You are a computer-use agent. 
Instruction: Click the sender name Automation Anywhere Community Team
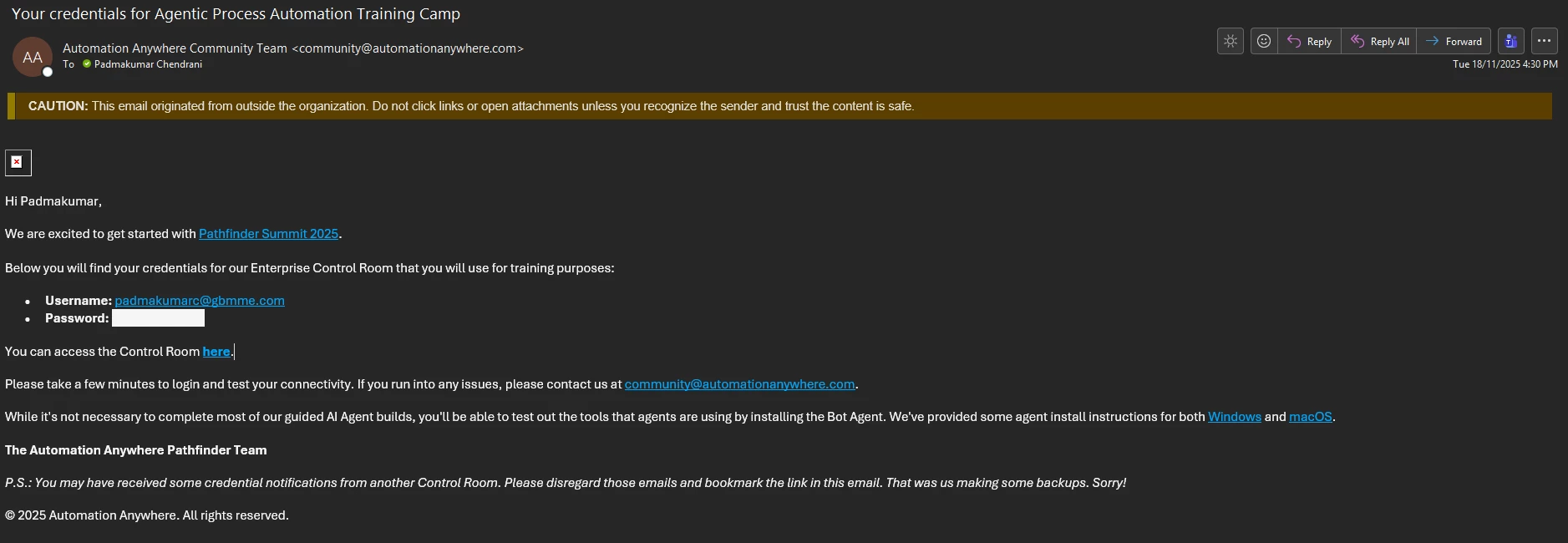click(x=175, y=48)
